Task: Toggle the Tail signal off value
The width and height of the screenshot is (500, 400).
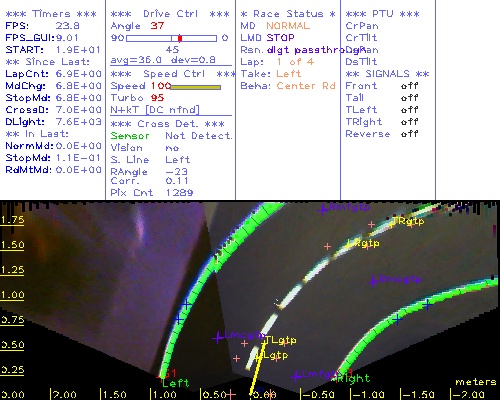Action: point(409,98)
